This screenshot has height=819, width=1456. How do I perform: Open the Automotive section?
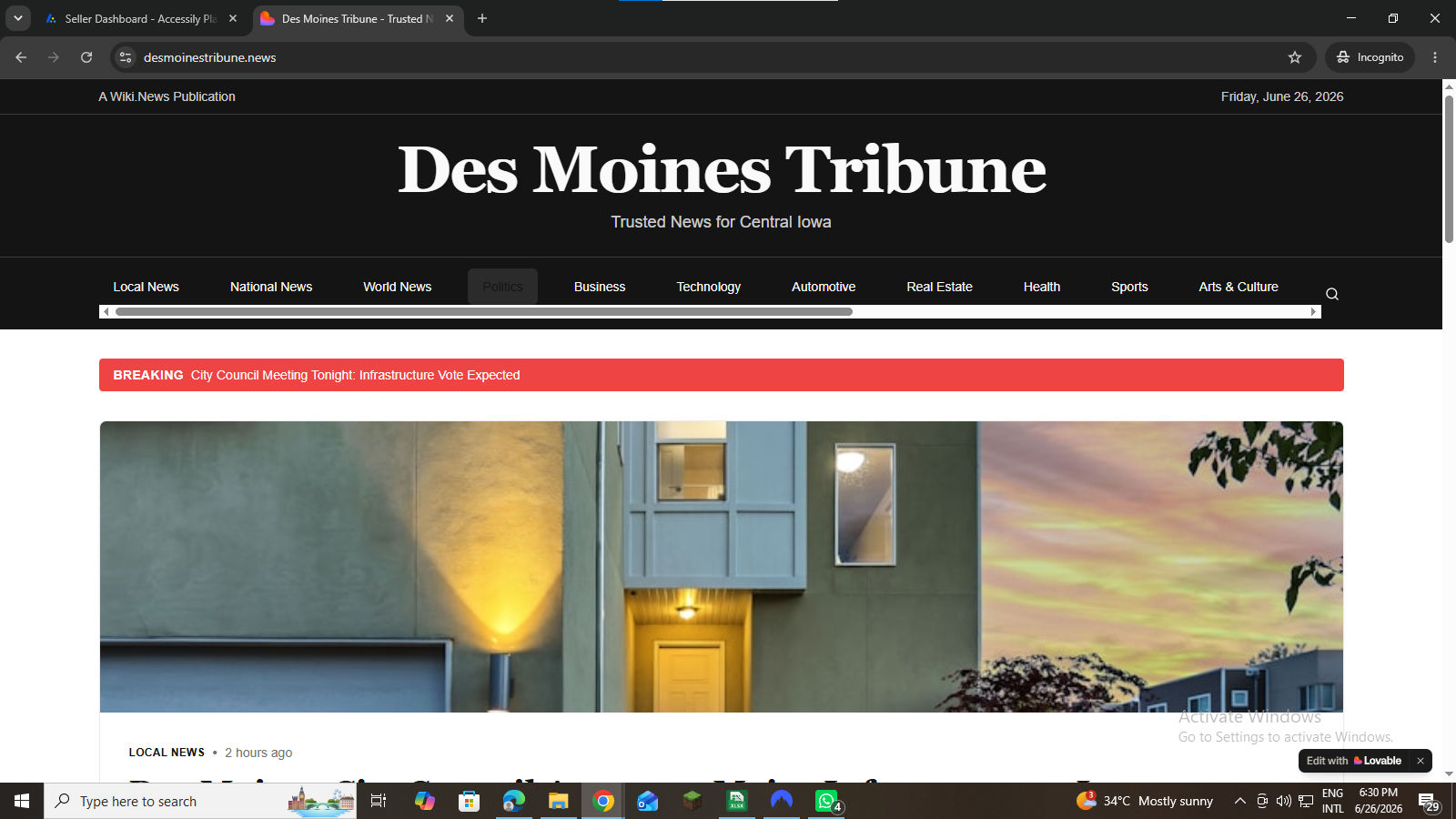point(824,287)
